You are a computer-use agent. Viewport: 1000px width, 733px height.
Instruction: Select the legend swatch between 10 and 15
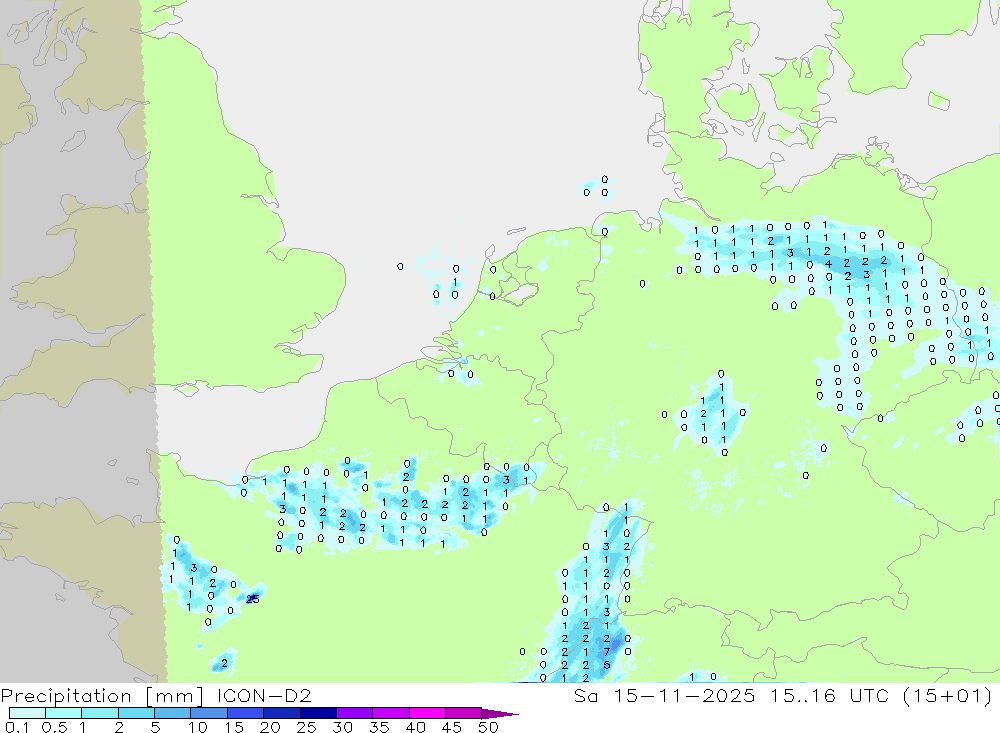(209, 713)
